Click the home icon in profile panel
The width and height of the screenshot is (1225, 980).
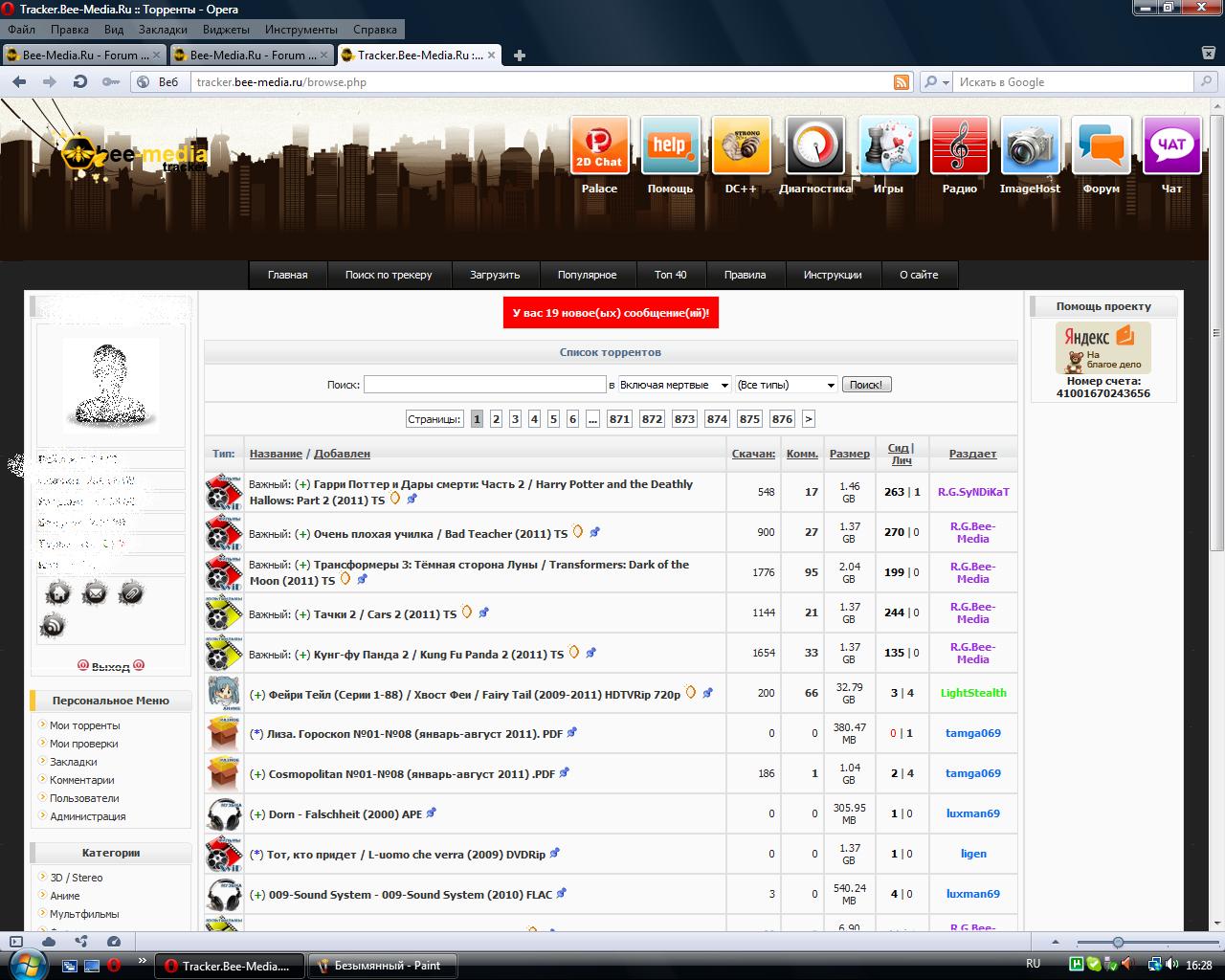coord(58,593)
